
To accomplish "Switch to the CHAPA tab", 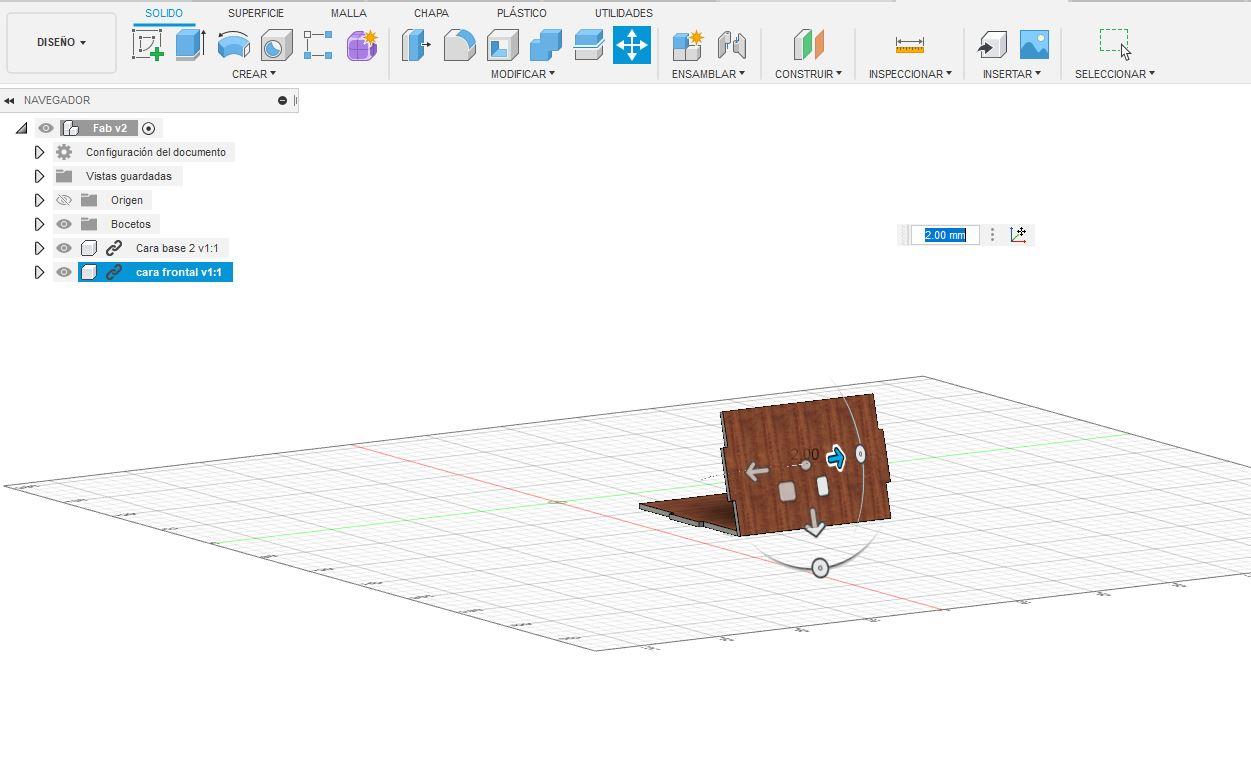I will click(431, 13).
